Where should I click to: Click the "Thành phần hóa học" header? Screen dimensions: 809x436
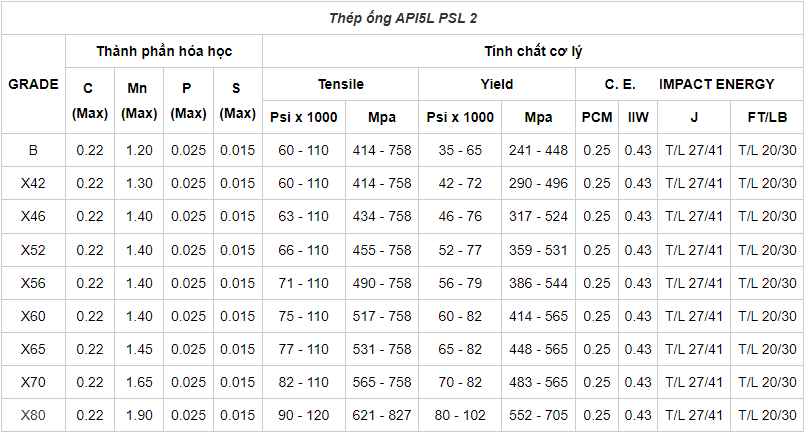pos(163,51)
